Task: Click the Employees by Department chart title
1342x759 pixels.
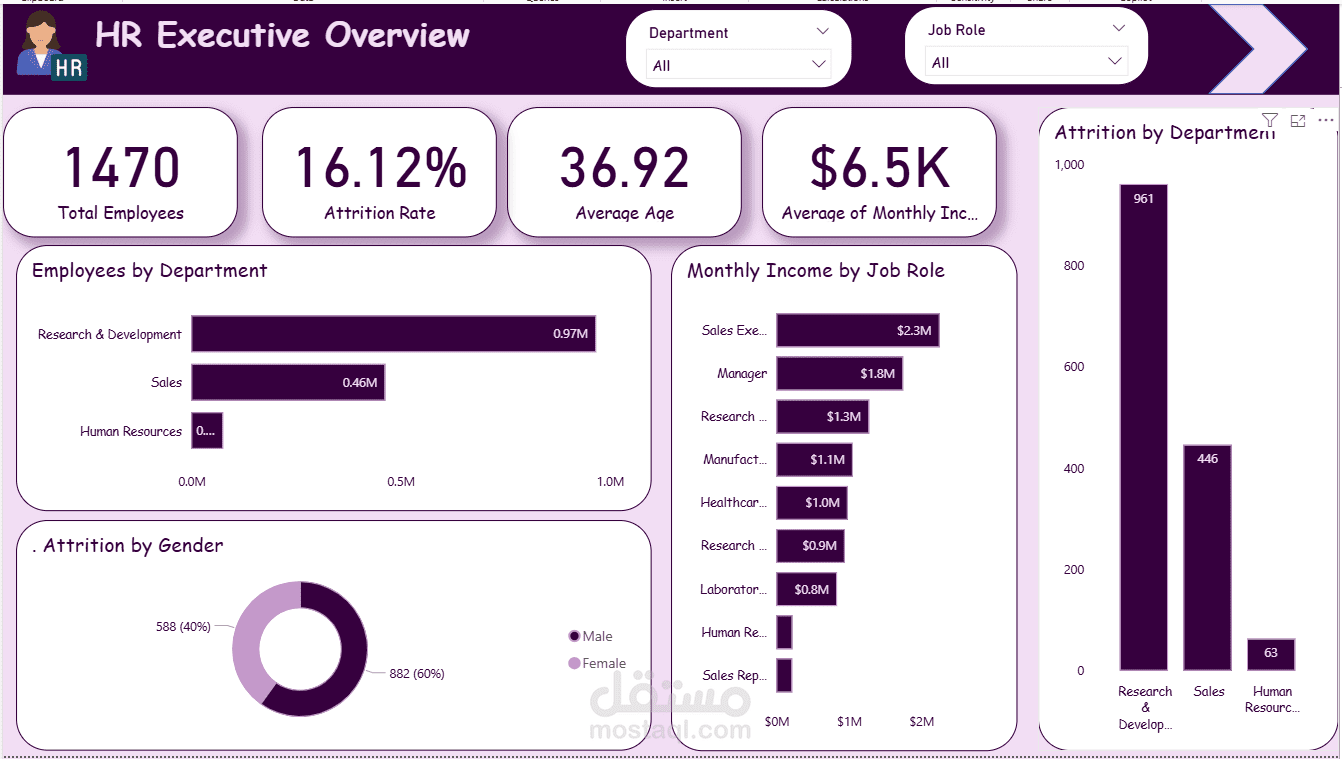Action: (150, 271)
